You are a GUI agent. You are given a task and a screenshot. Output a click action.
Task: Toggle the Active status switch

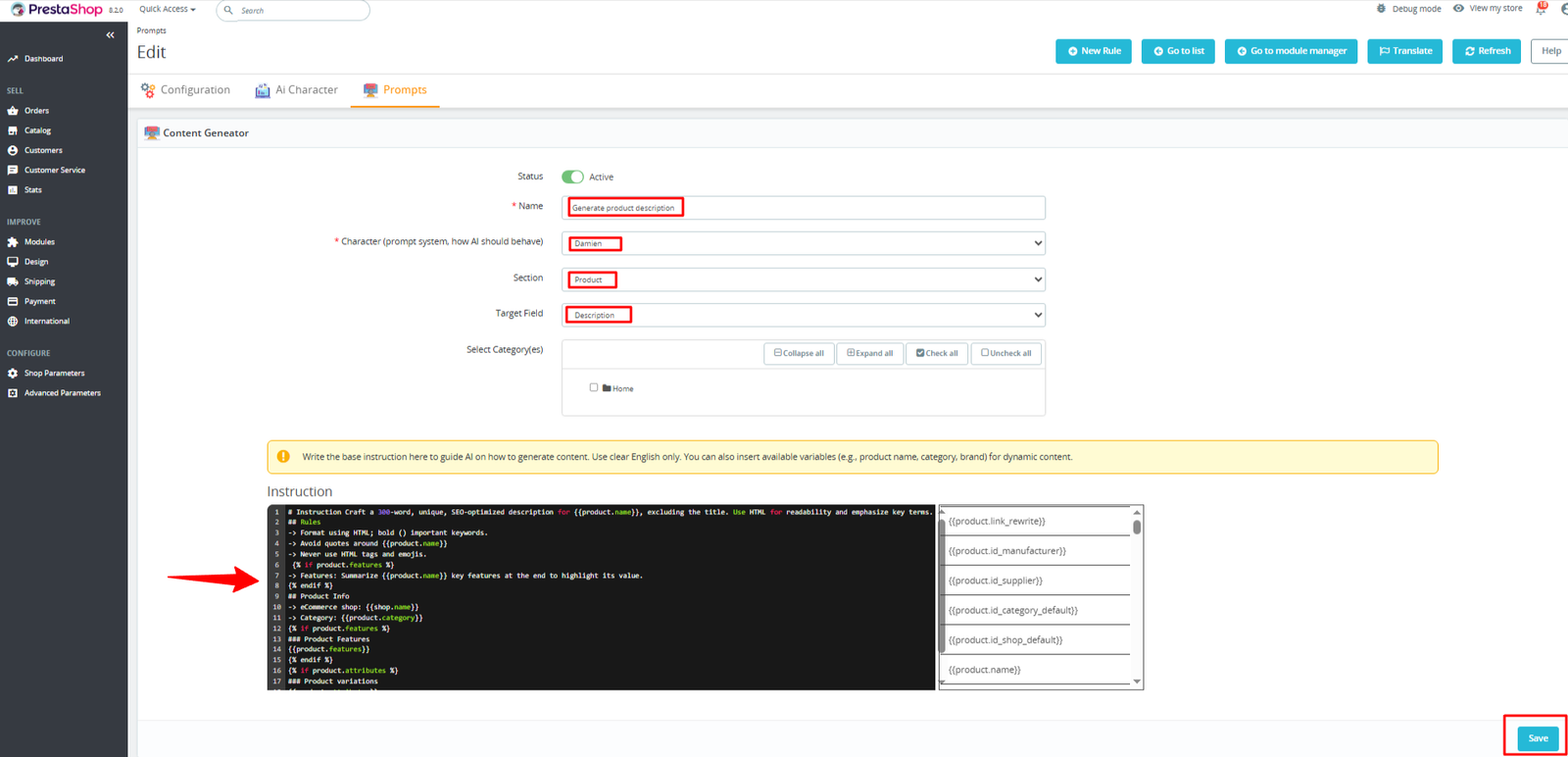pos(572,177)
